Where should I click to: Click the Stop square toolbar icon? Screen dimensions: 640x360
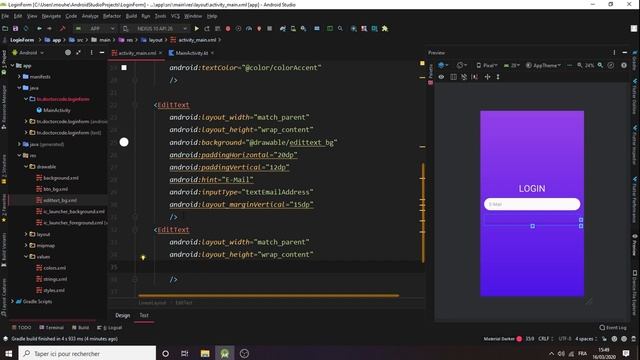tap(269, 29)
